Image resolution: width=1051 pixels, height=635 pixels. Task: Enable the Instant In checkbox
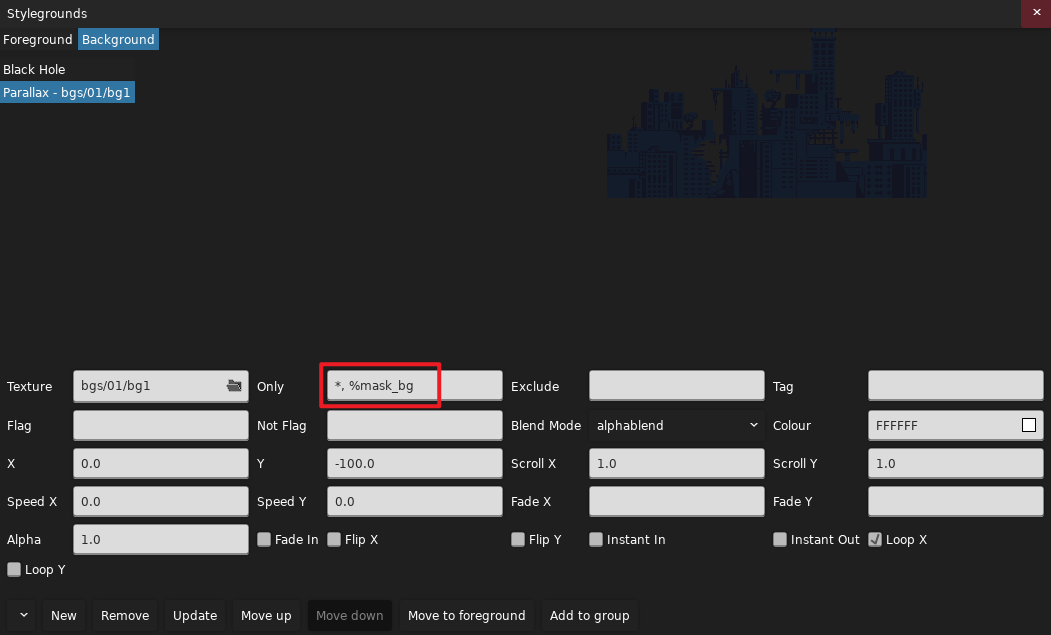tap(596, 540)
